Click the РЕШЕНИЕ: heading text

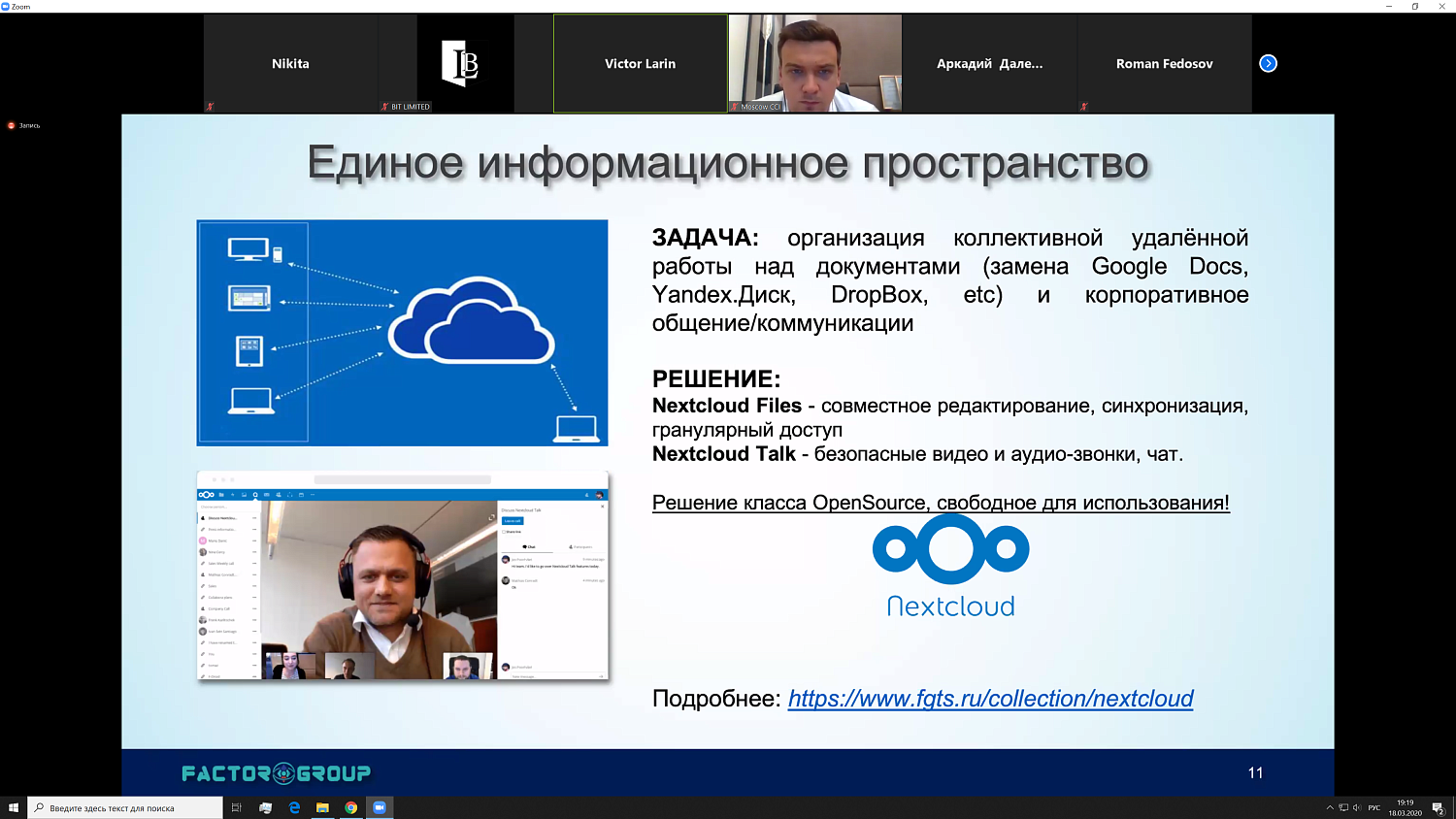[x=716, y=379]
